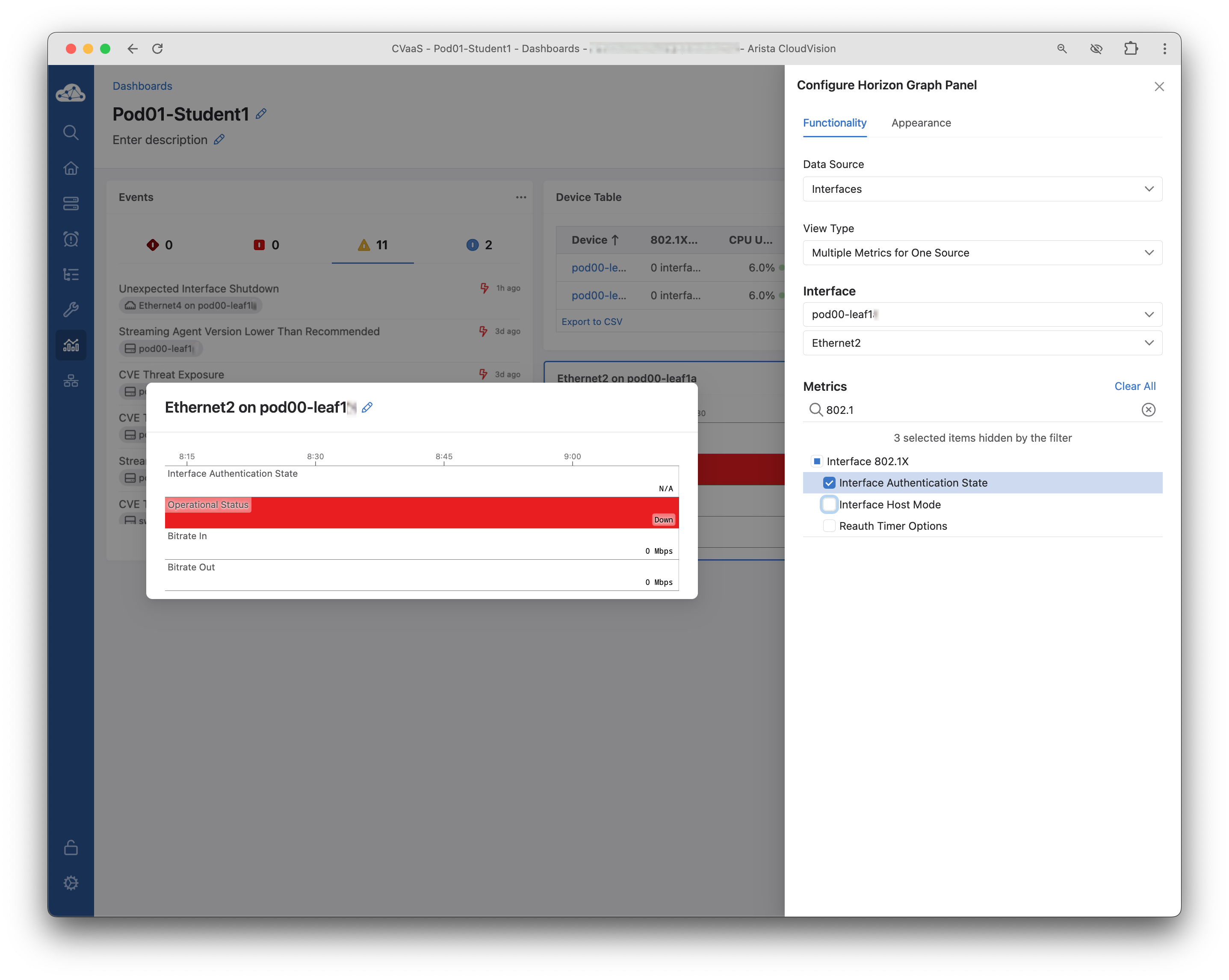This screenshot has width=1229, height=980.
Task: Clear the metrics search field
Action: (x=1148, y=410)
